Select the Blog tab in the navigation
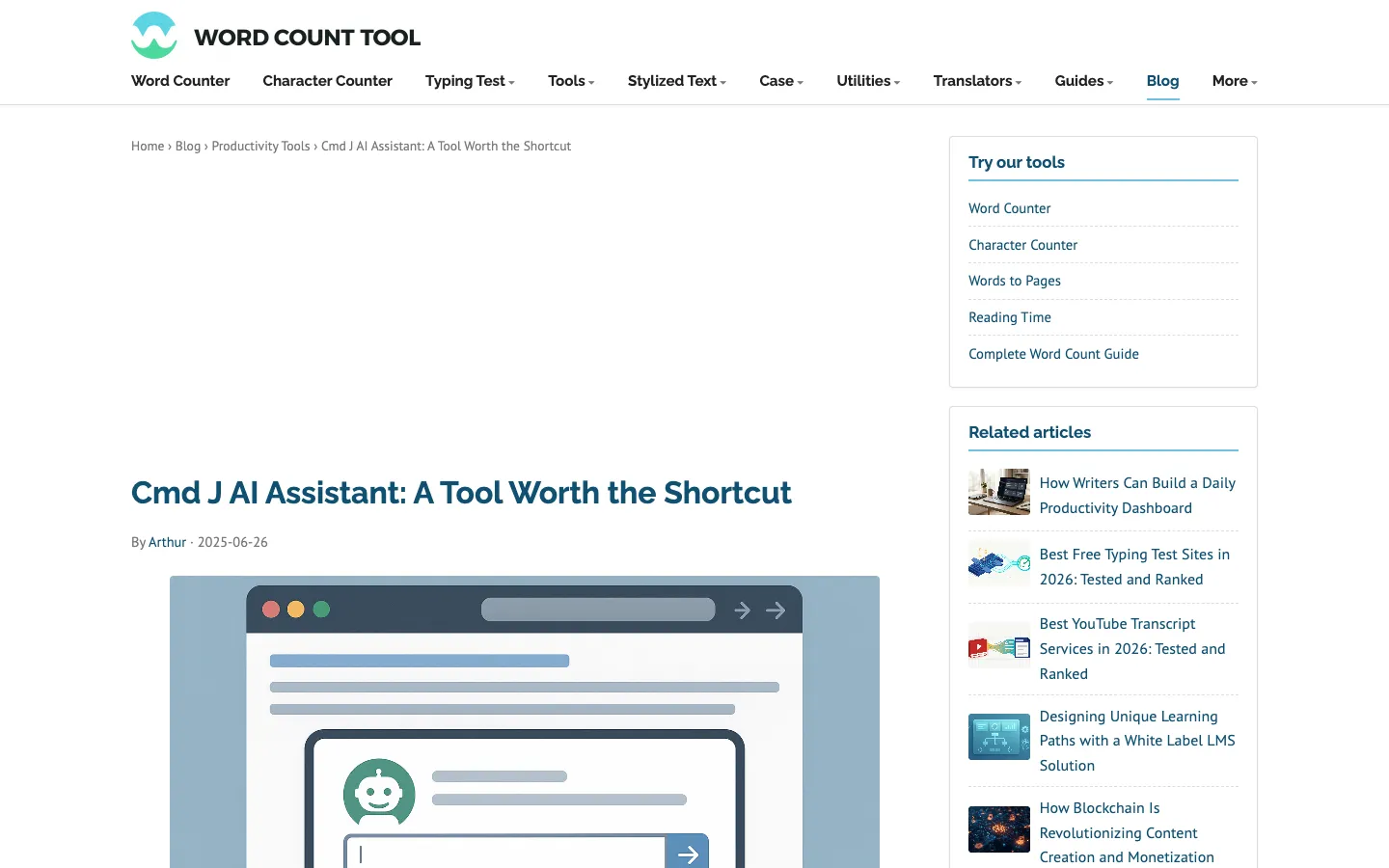 tap(1162, 81)
